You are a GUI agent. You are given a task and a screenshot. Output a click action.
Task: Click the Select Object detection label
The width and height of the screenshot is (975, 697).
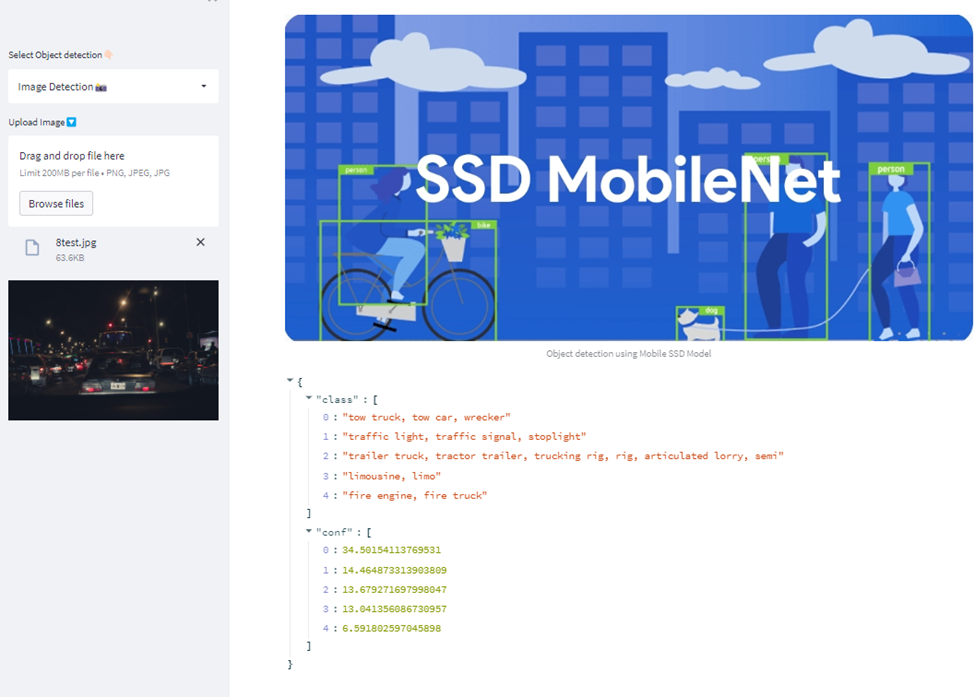coord(55,55)
